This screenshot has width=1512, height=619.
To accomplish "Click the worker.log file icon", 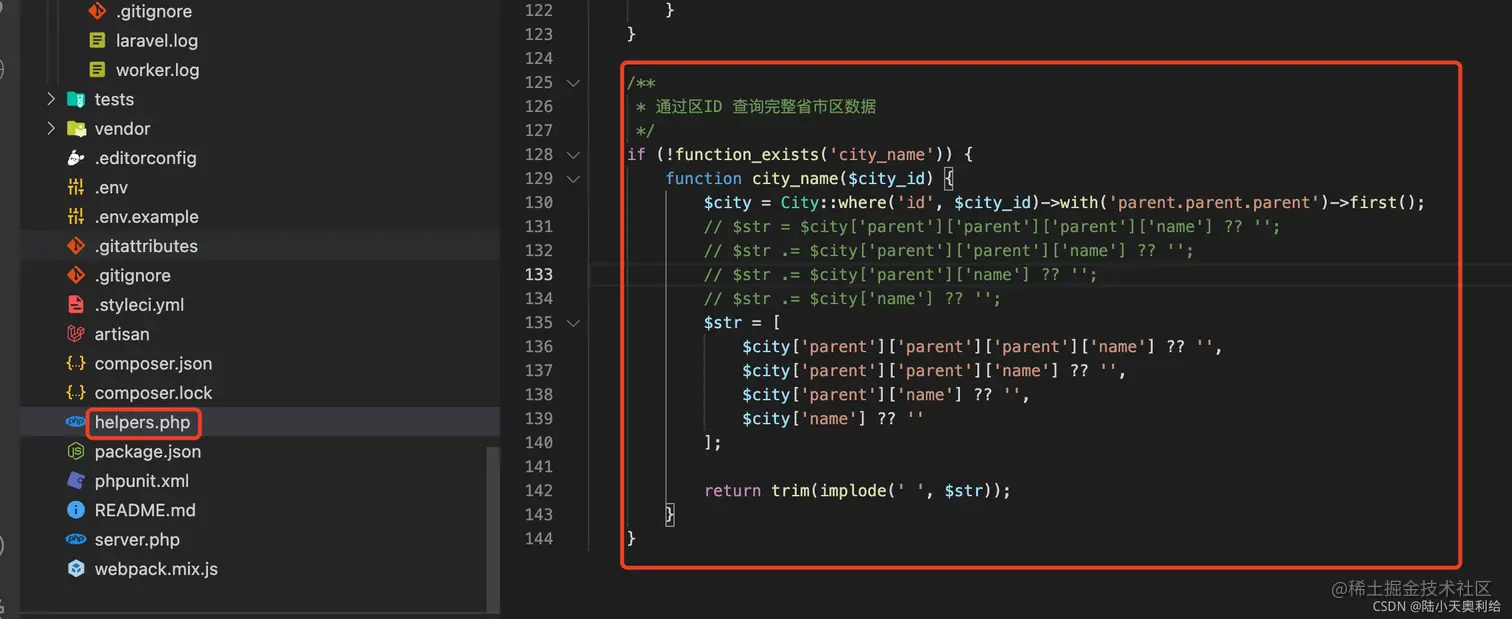I will pos(97,70).
